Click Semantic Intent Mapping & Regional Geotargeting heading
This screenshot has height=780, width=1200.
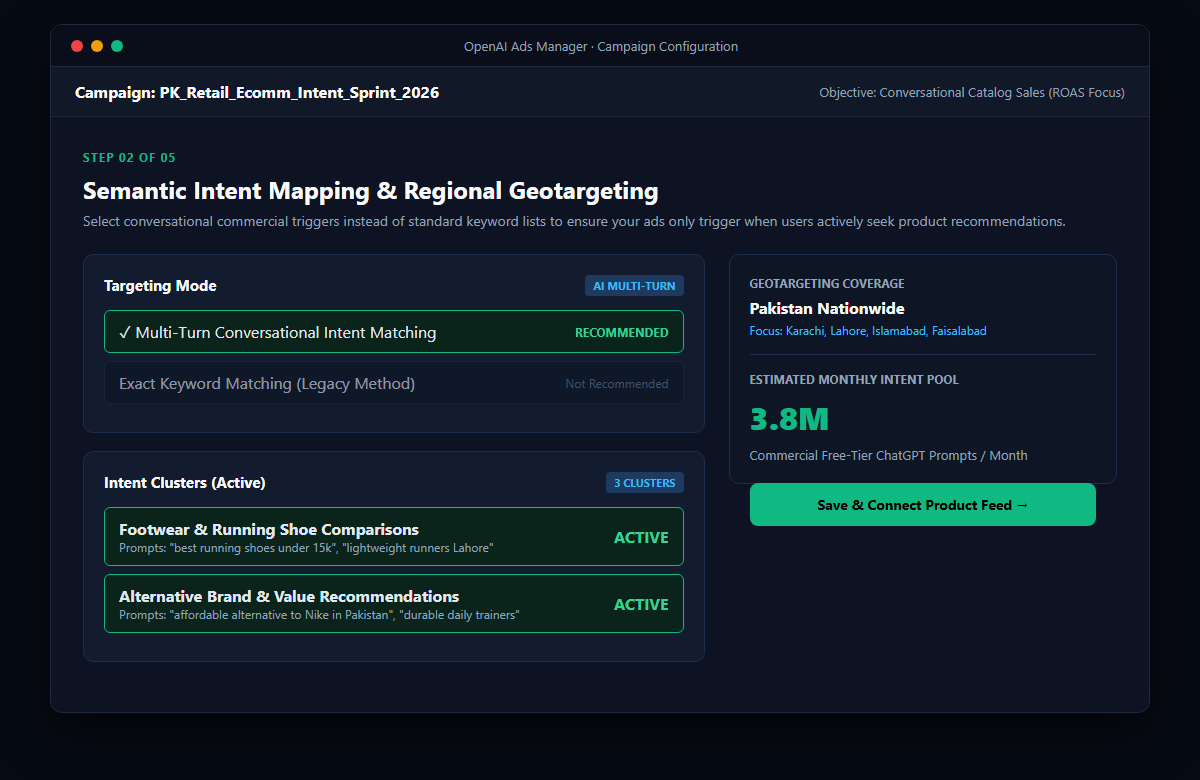370,191
